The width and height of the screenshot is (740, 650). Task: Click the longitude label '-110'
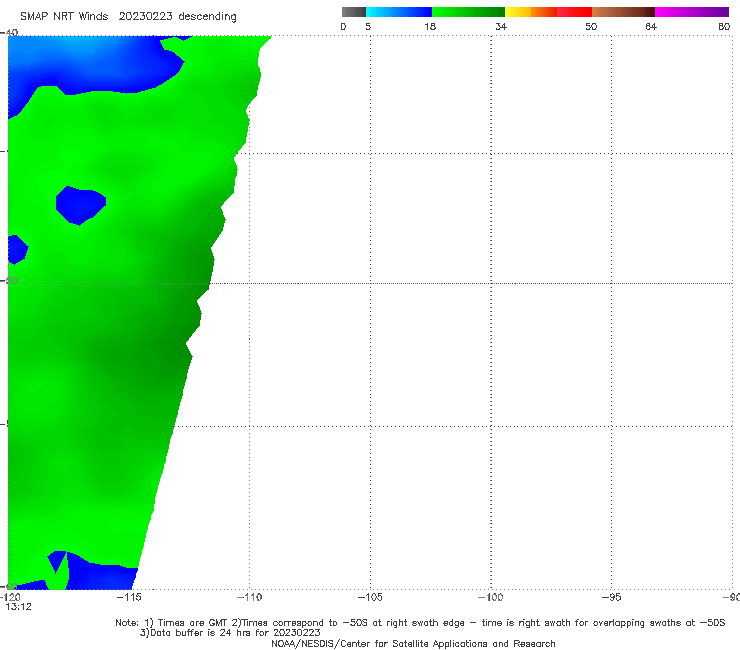point(249,597)
